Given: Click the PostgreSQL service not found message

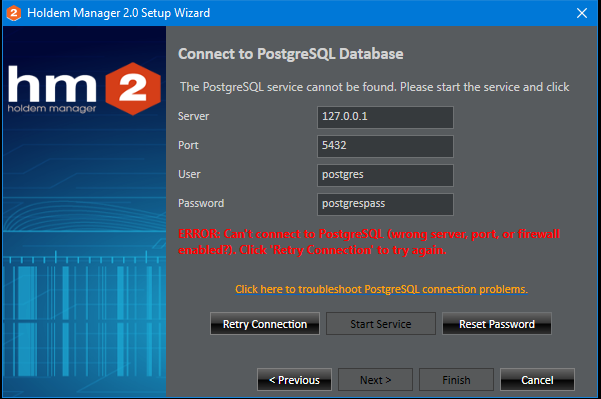Looking at the screenshot, I should [x=374, y=87].
